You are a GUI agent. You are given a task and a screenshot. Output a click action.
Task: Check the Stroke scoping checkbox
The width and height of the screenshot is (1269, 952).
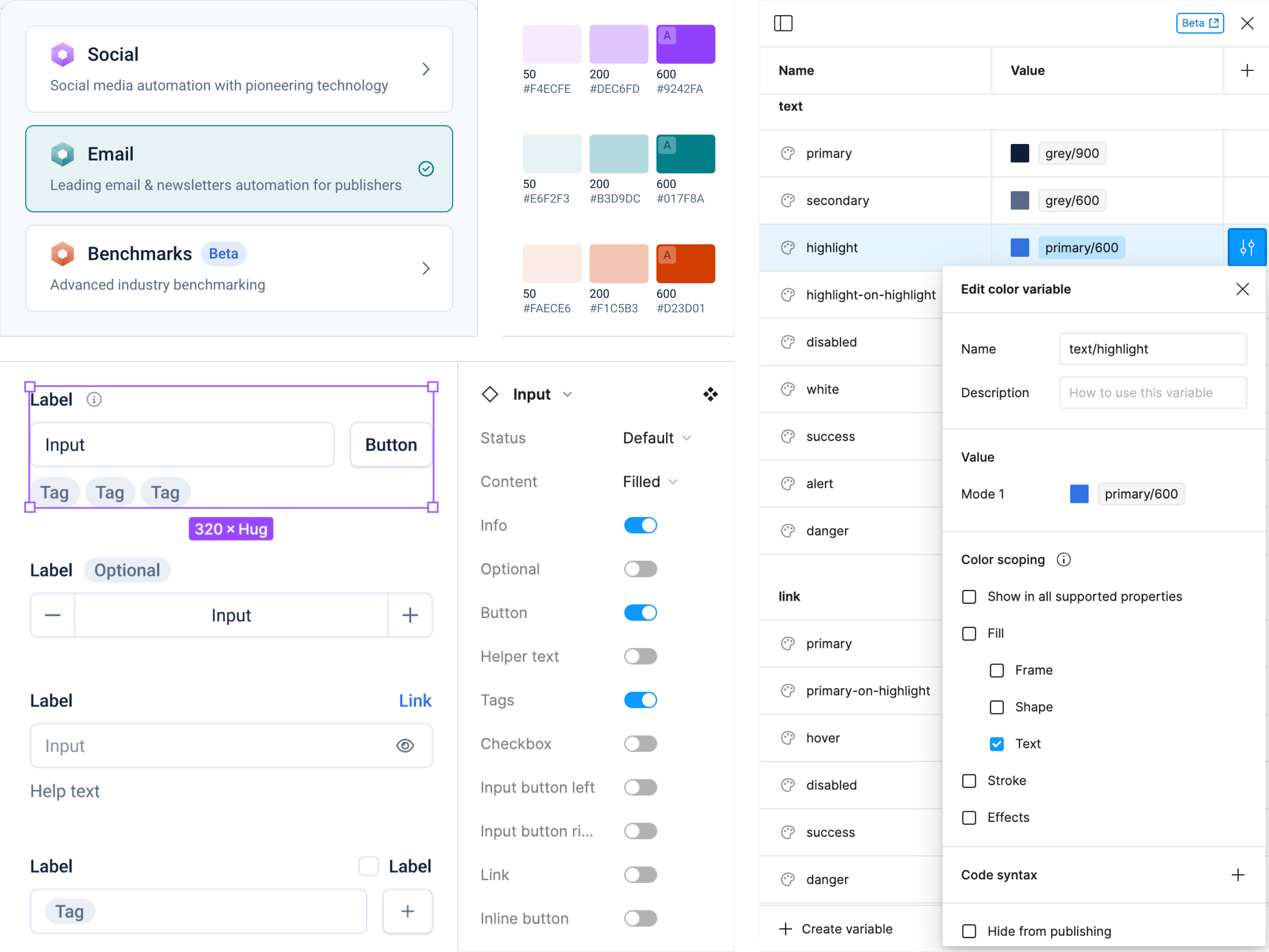[969, 780]
